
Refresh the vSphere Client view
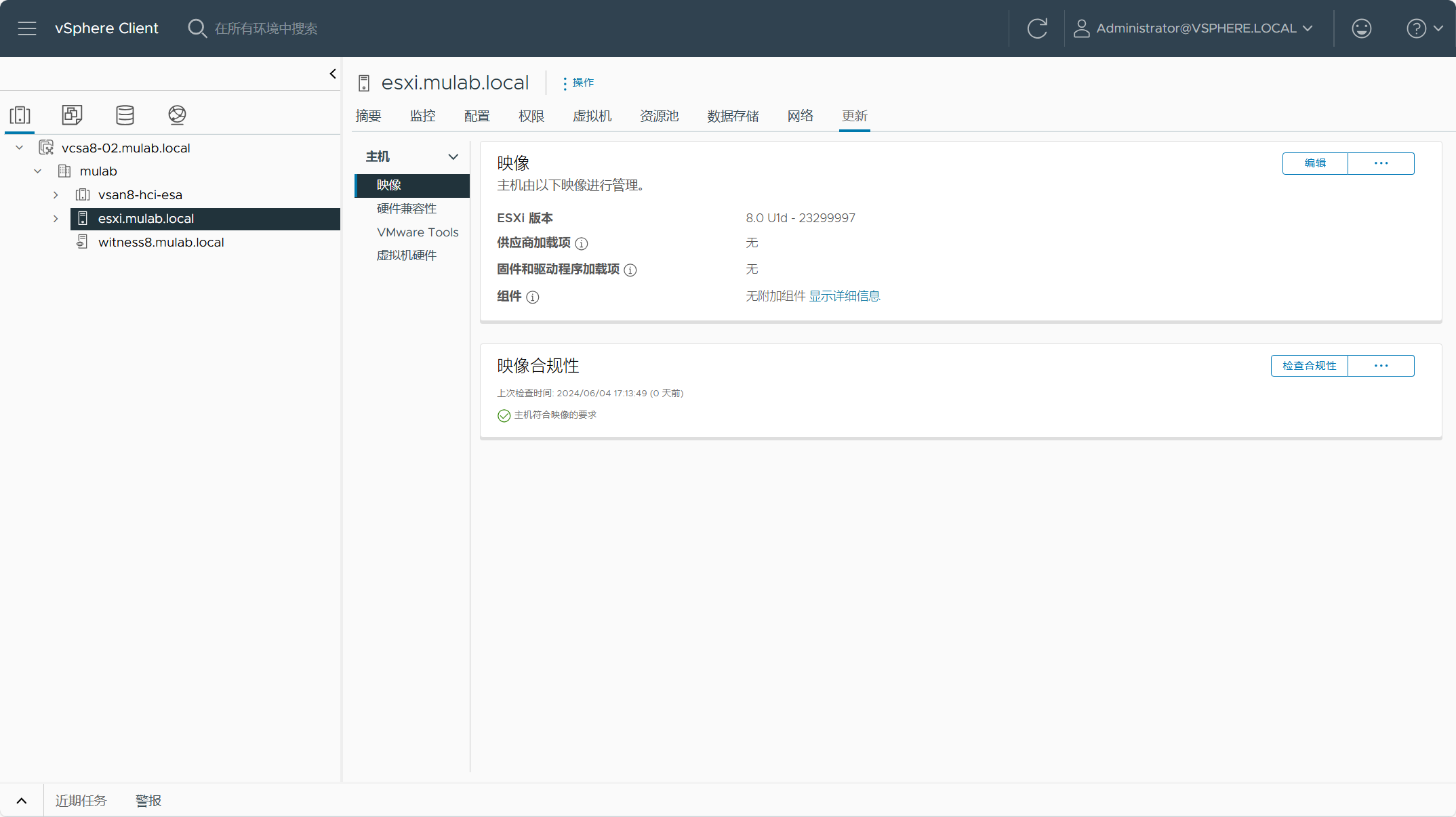pyautogui.click(x=1037, y=28)
